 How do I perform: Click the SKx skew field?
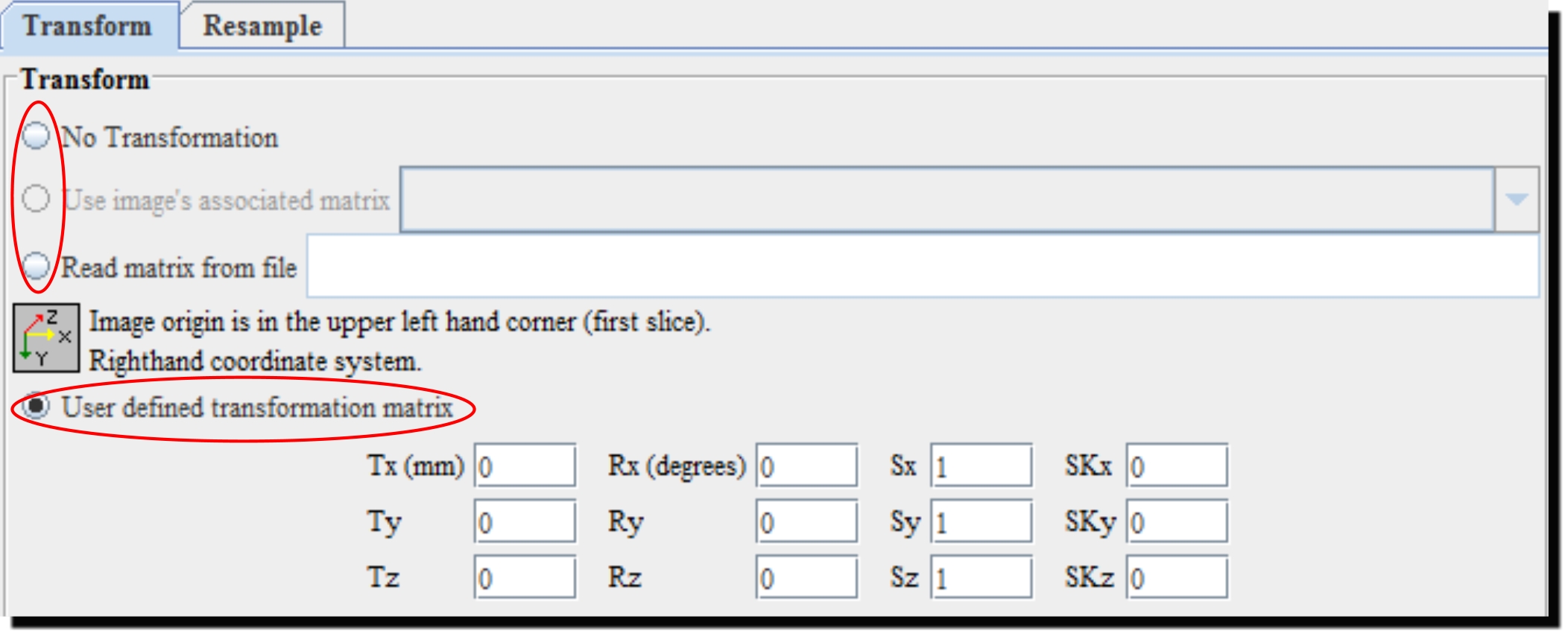(1177, 466)
